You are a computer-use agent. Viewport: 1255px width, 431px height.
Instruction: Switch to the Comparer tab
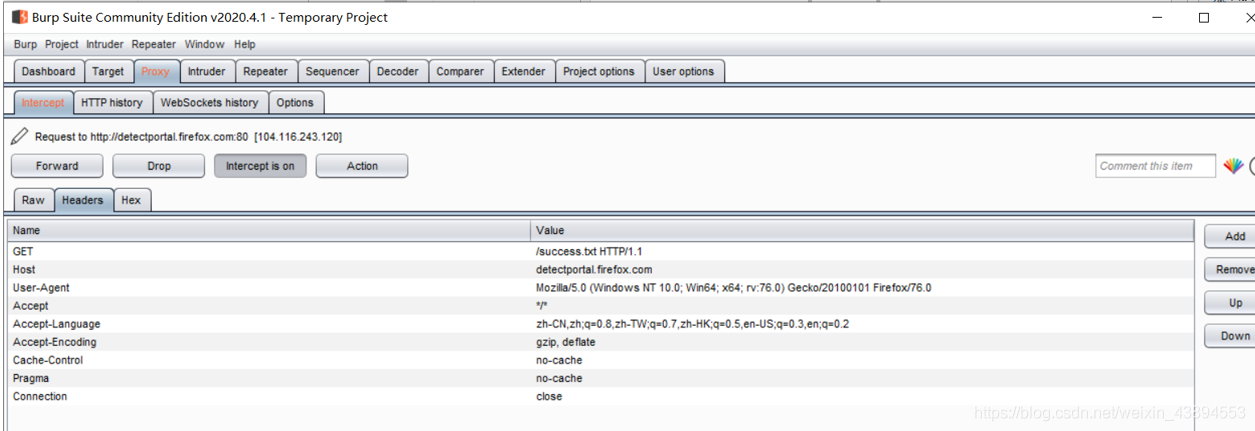(x=460, y=72)
